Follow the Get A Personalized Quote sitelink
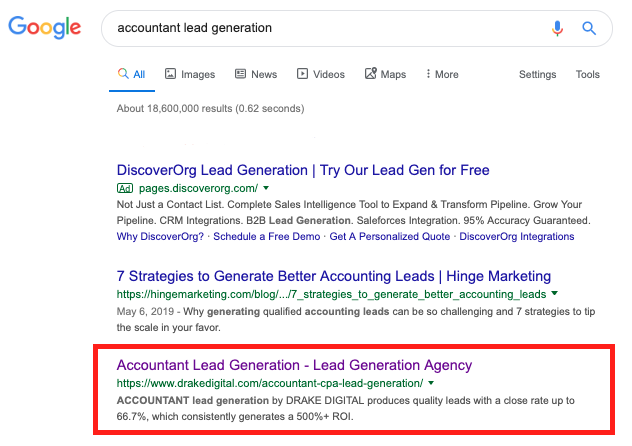This screenshot has width=632, height=446. click(390, 236)
